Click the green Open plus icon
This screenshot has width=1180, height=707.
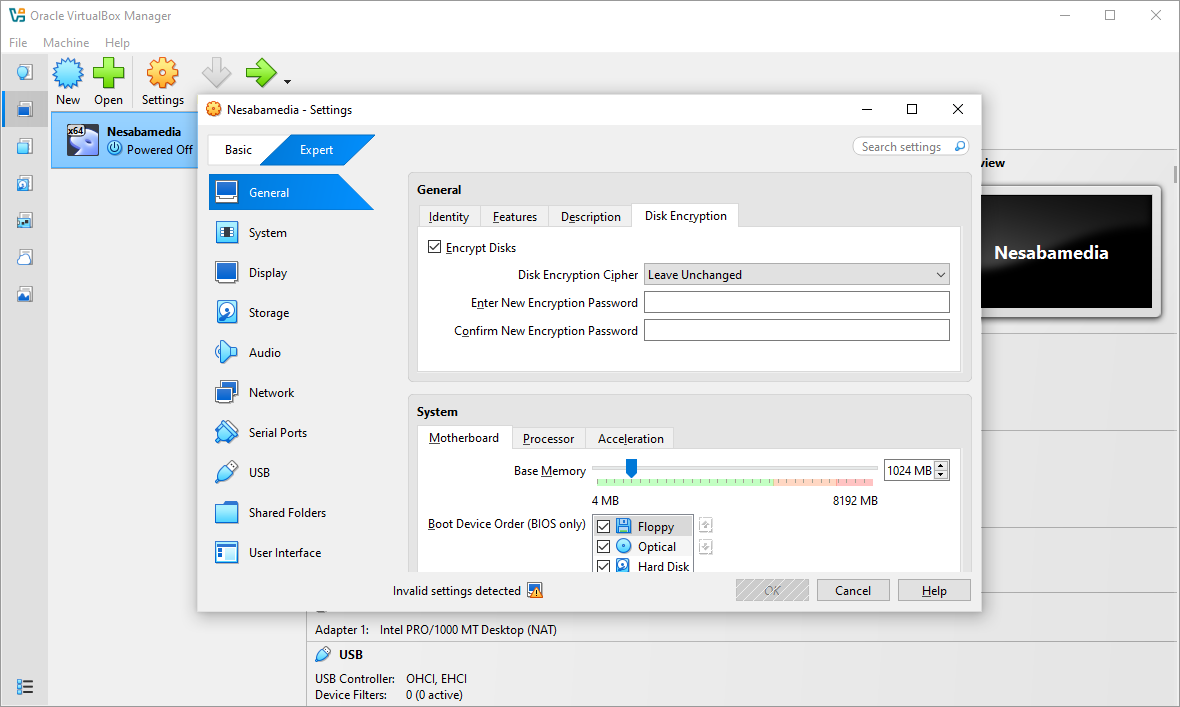(x=108, y=74)
